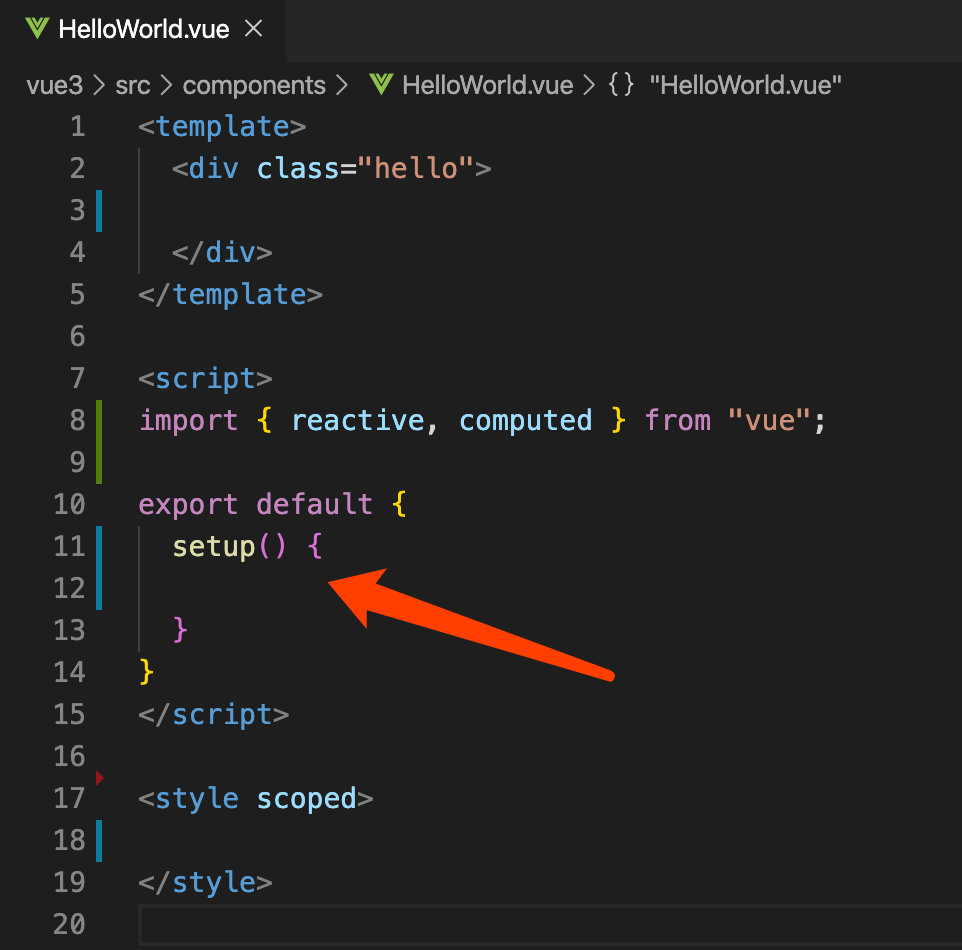Click the import keyword on line 8
962x950 pixels.
coord(188,422)
